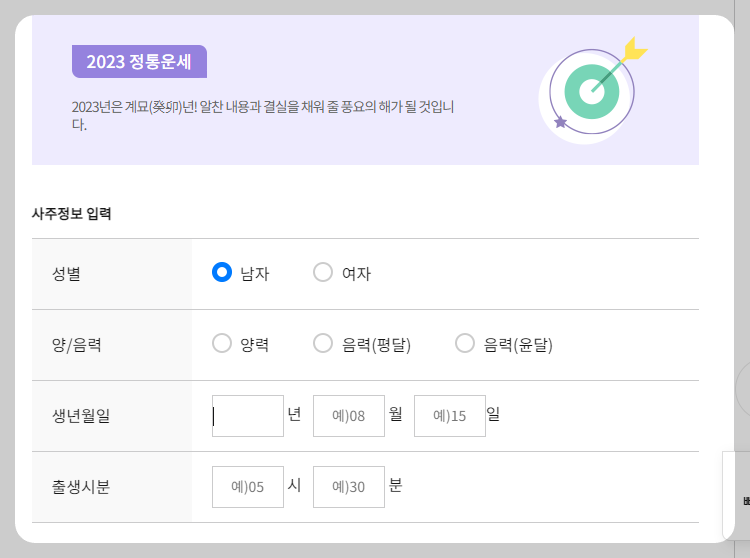
Task: Click the birth day field showing 예)15
Action: (x=450, y=416)
